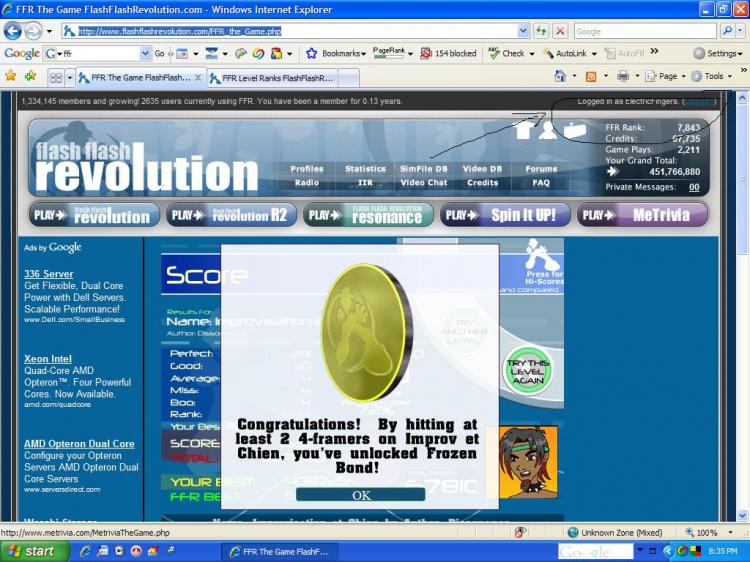The height and width of the screenshot is (562, 750).
Task: Click the Home house icon in the command bar
Action: click(x=560, y=76)
